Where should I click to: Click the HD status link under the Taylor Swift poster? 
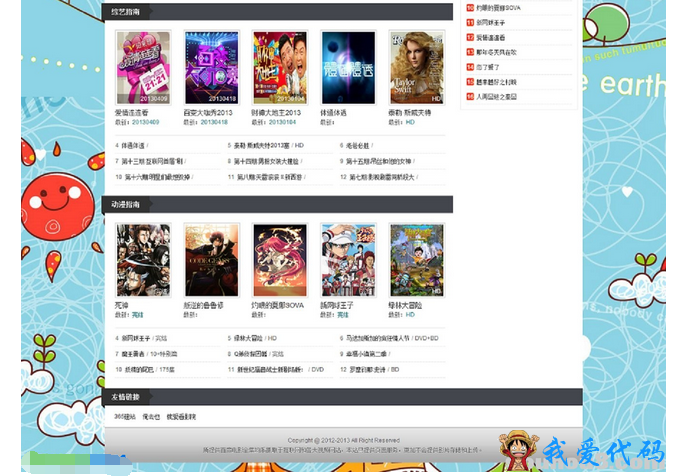(410, 122)
